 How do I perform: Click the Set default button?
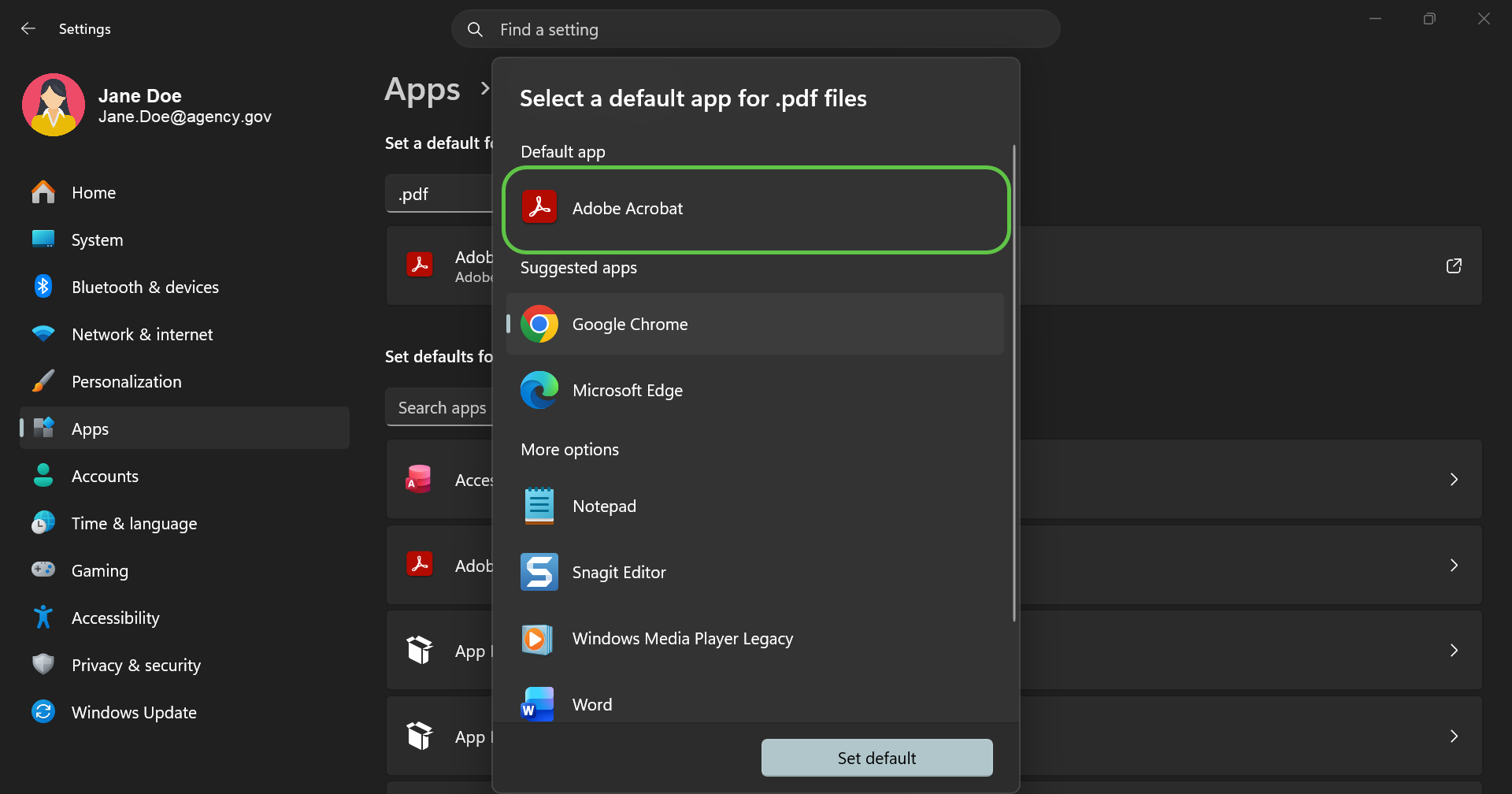tap(876, 758)
